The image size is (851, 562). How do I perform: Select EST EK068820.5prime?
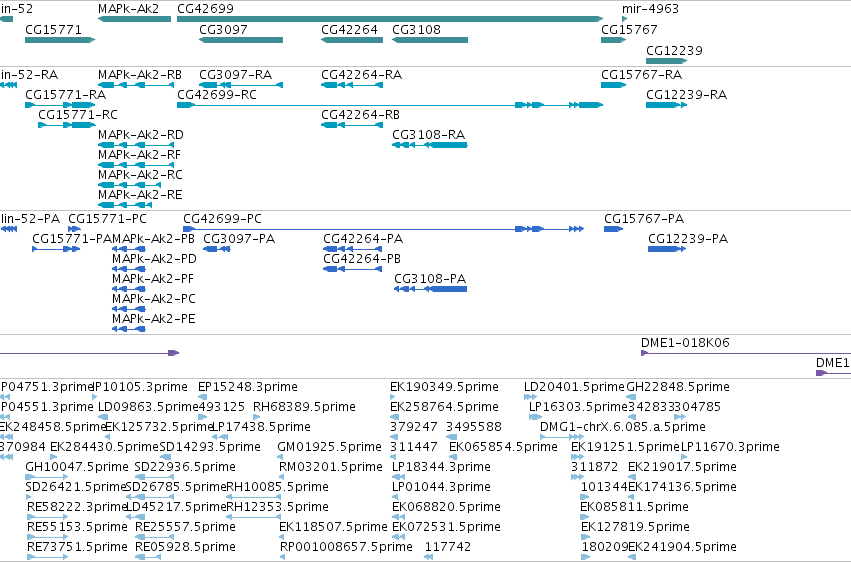tap(396, 517)
